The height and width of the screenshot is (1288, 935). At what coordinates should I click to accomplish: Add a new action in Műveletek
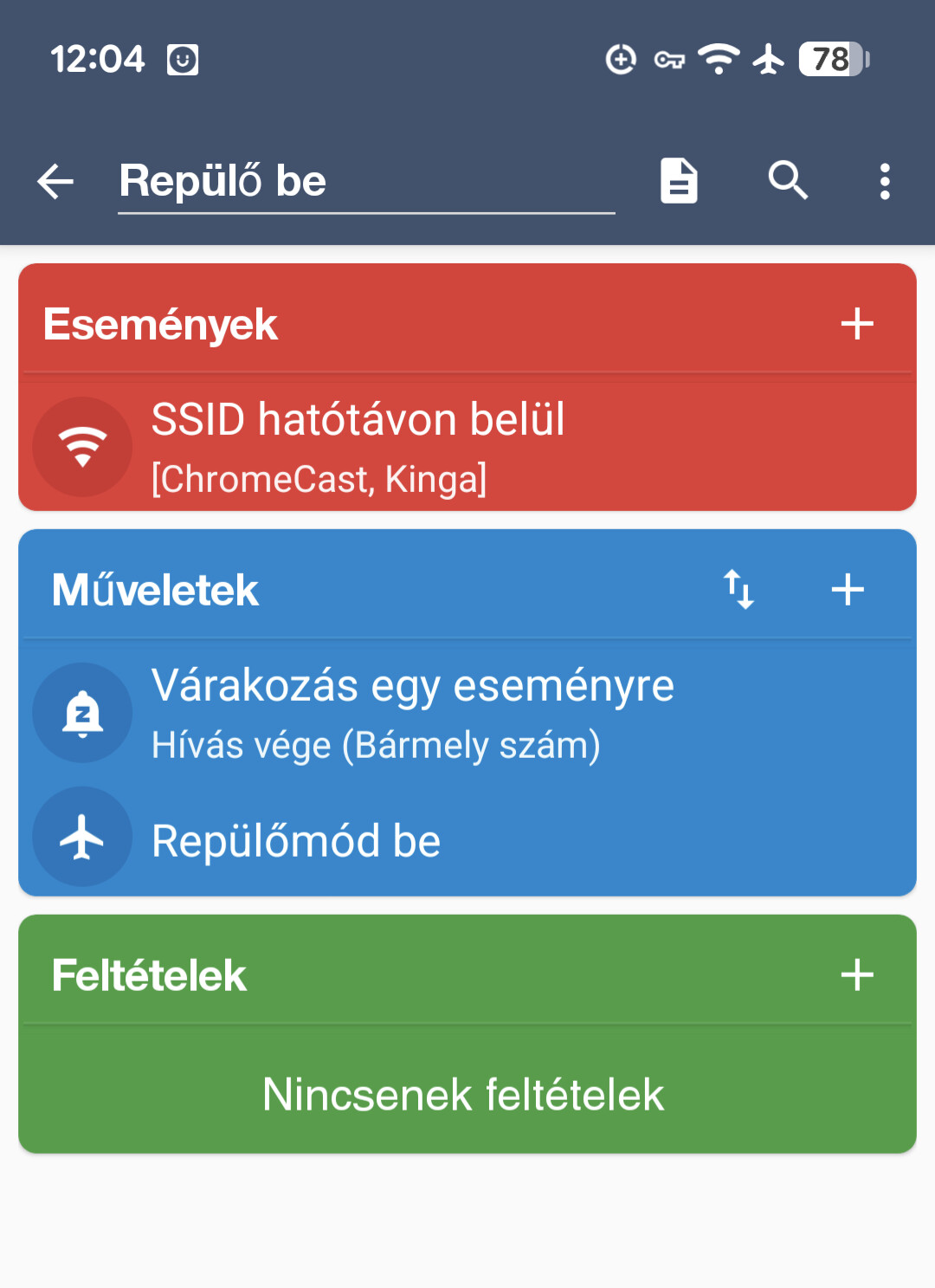point(848,590)
